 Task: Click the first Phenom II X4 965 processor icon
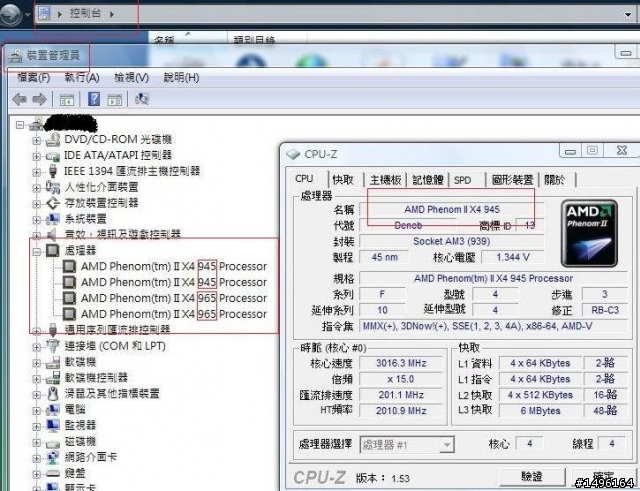[x=69, y=298]
